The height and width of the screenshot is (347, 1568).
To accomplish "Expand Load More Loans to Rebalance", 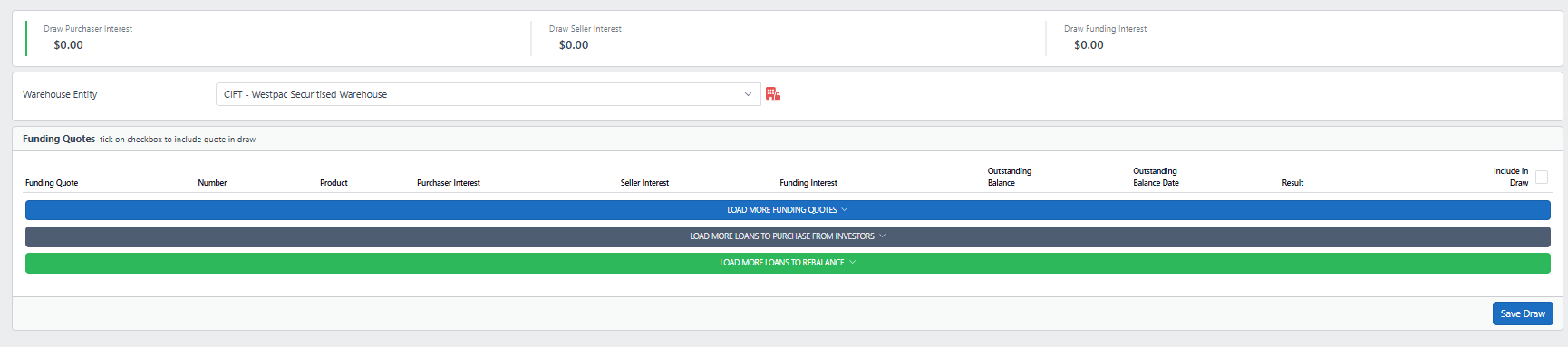I will pos(788,263).
